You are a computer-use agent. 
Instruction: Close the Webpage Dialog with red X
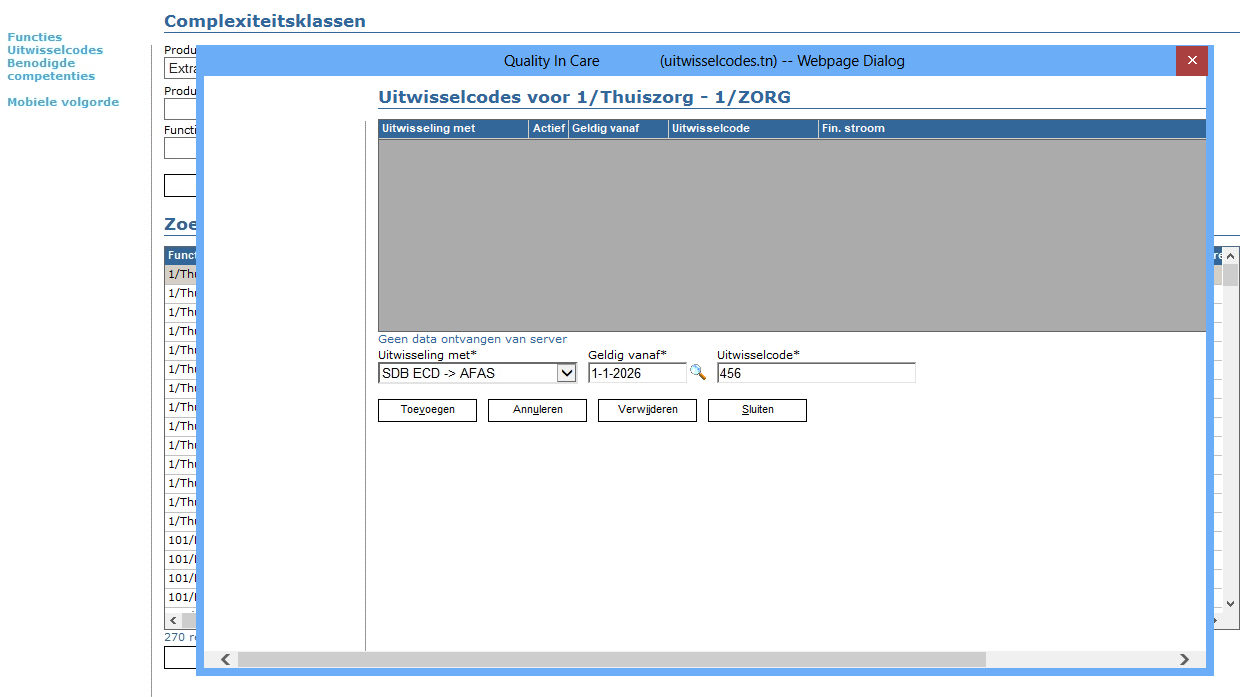1191,61
